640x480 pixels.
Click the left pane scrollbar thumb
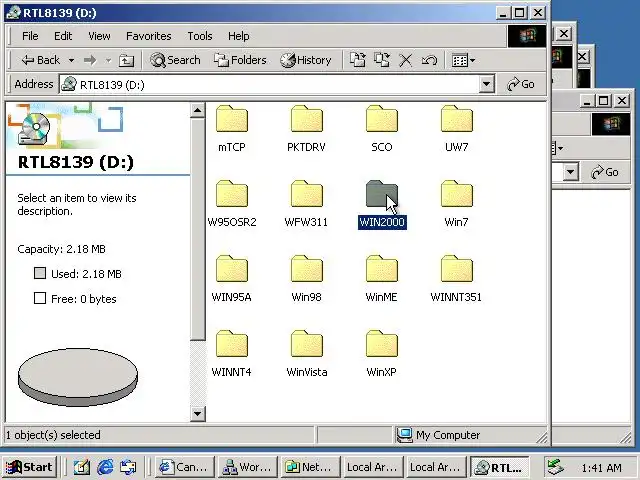(x=198, y=229)
